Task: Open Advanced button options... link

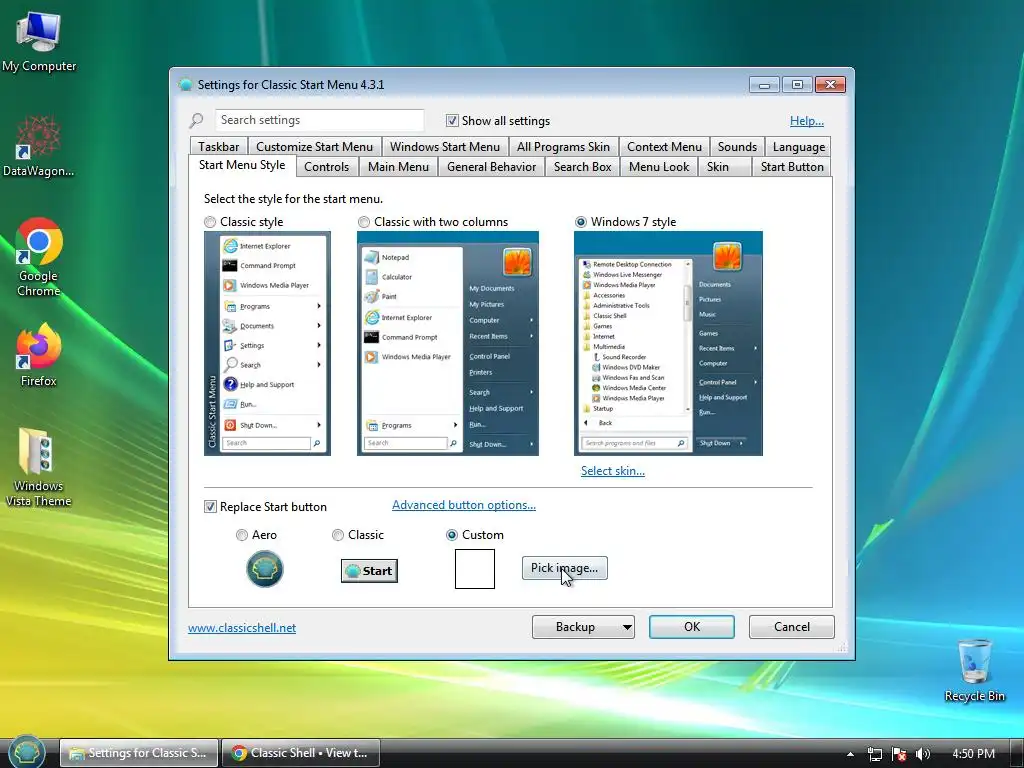Action: 464,505
